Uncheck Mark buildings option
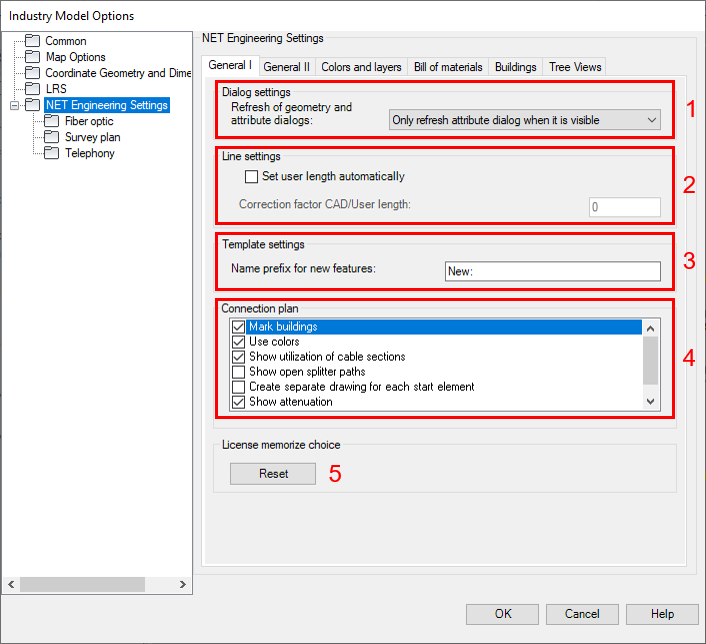 238,327
